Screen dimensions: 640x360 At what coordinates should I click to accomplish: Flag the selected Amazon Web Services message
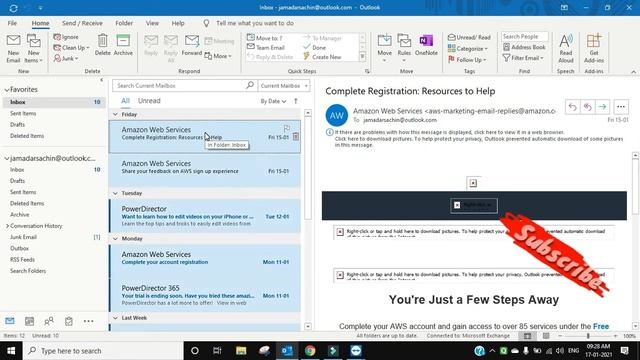pos(287,129)
